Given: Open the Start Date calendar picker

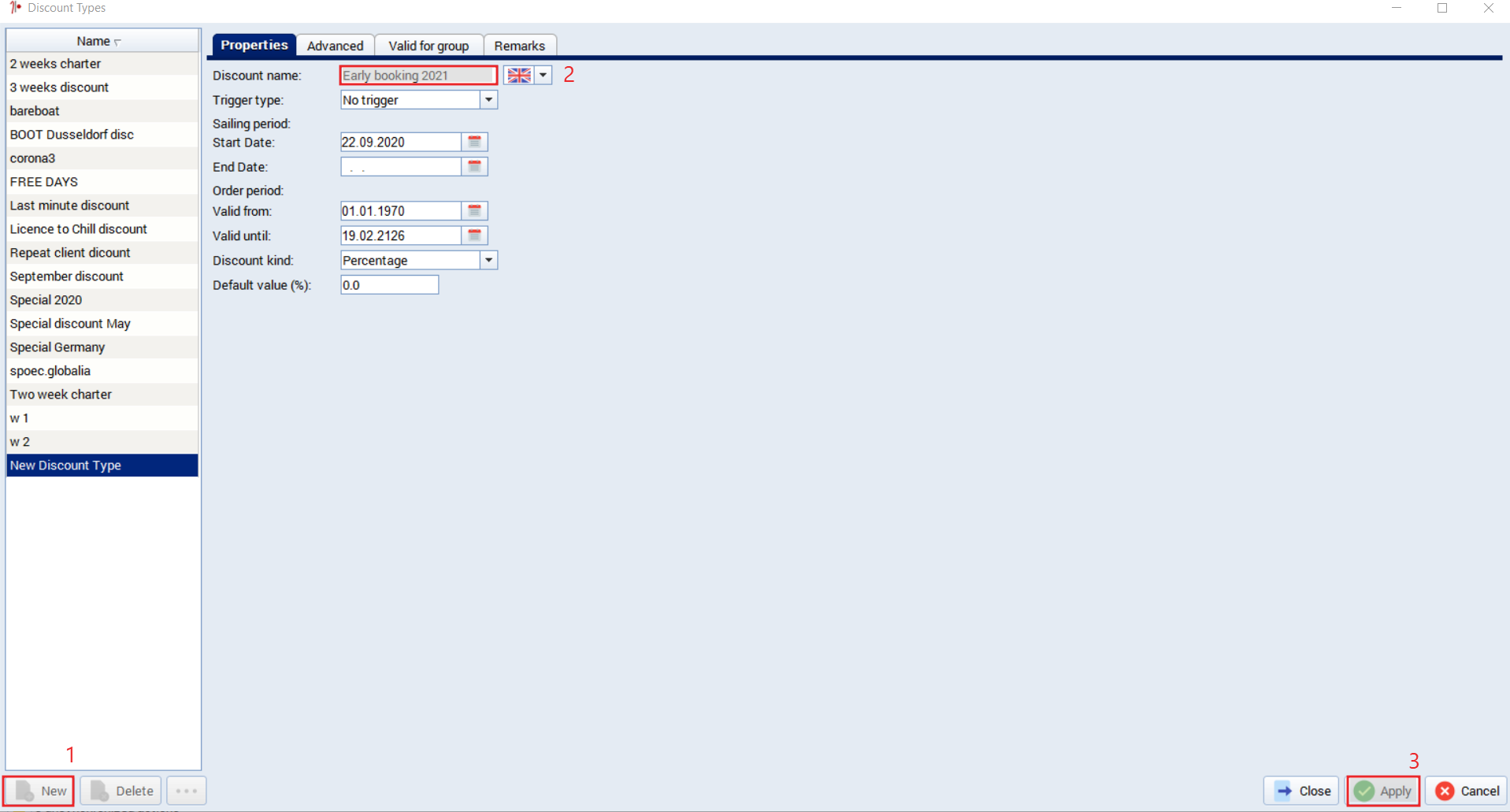Looking at the screenshot, I should coord(474,142).
